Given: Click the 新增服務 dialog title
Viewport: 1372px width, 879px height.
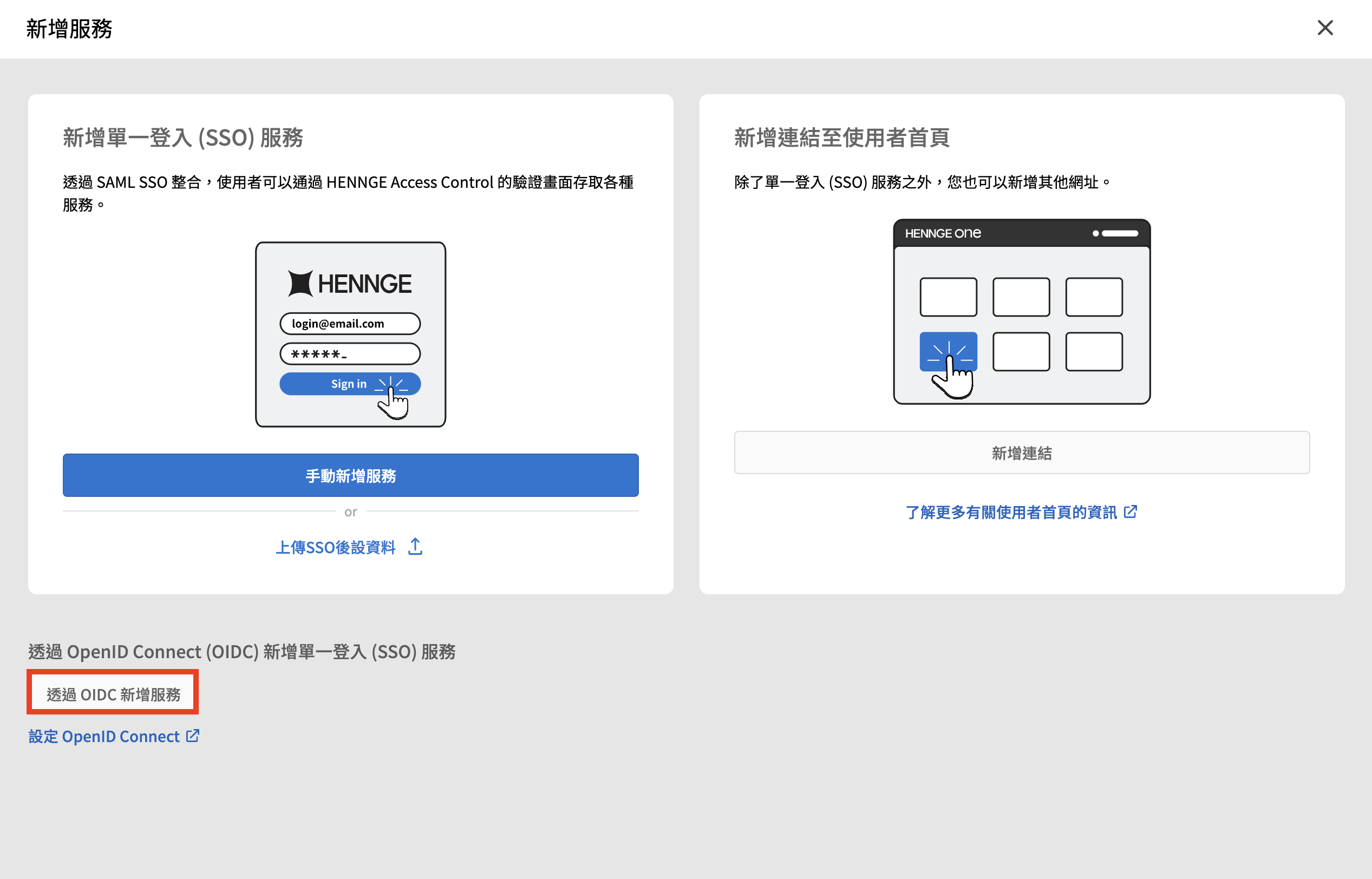Looking at the screenshot, I should coord(69,29).
